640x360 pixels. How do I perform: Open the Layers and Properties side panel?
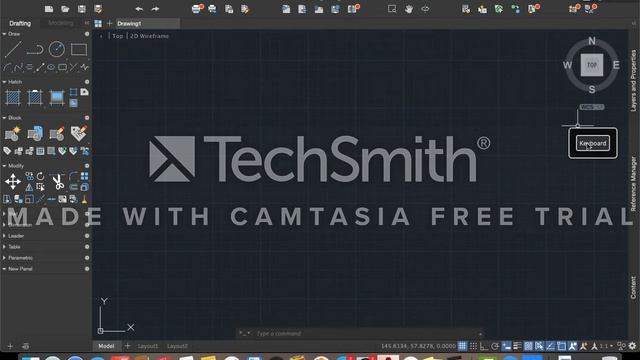[633, 80]
